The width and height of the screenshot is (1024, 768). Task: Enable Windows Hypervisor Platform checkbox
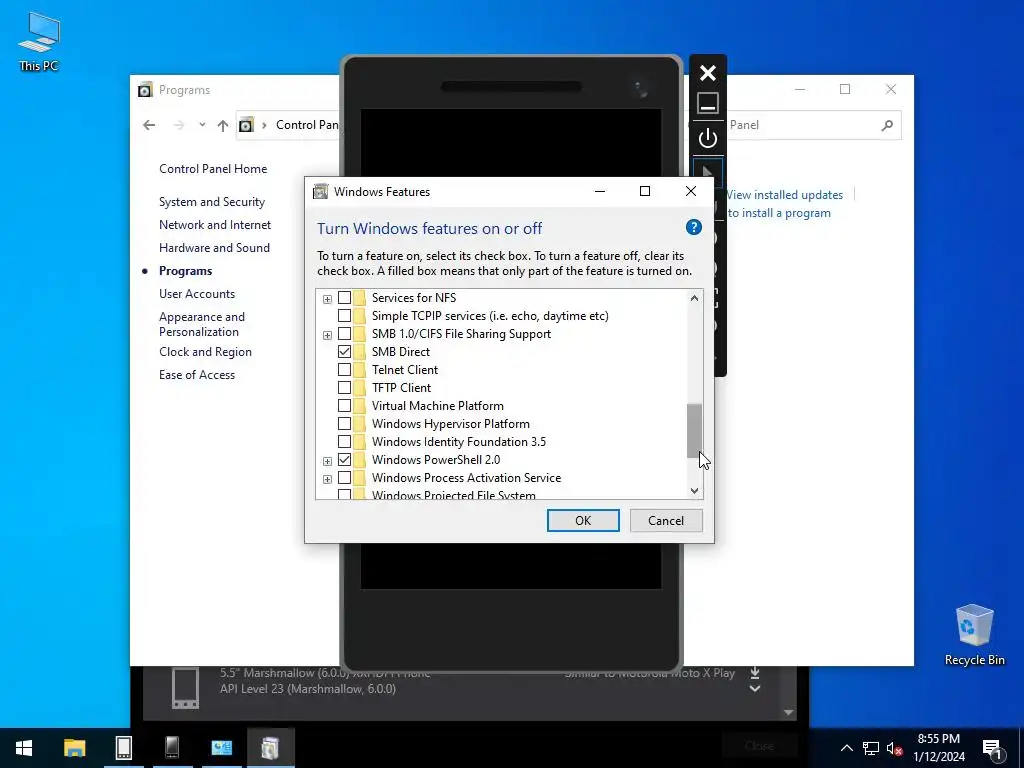click(344, 423)
